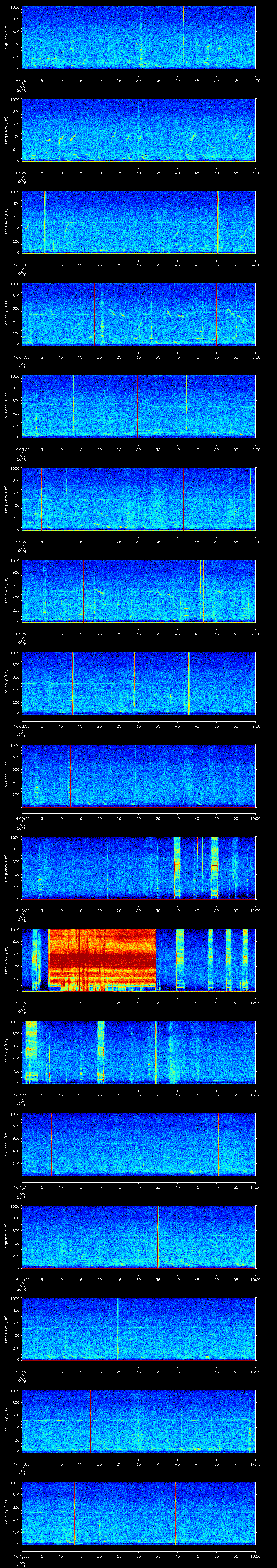Click the '16:09:00' start time label
This screenshot has width=277, height=1568.
click(x=21, y=818)
